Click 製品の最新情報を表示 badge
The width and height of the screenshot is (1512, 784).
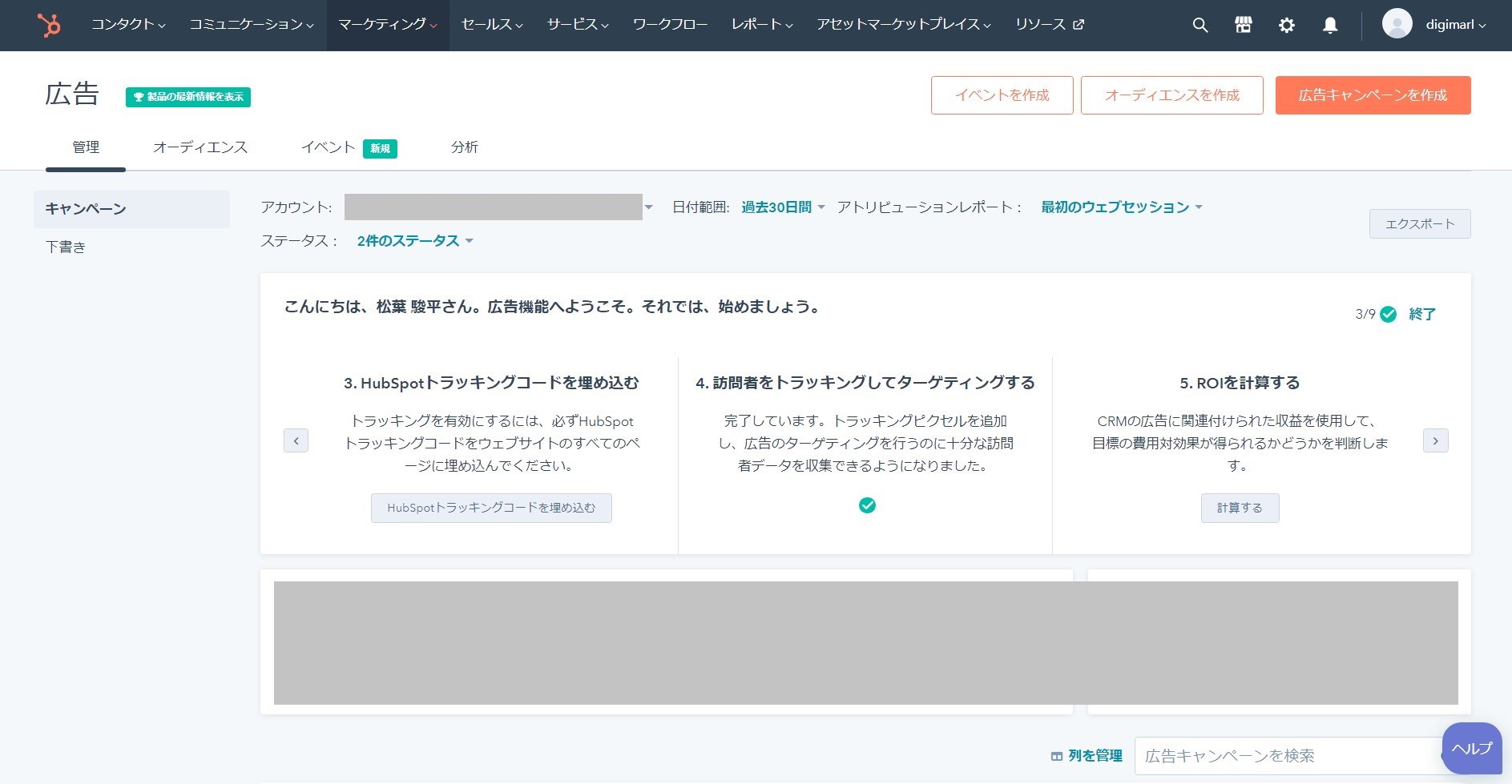pos(188,97)
